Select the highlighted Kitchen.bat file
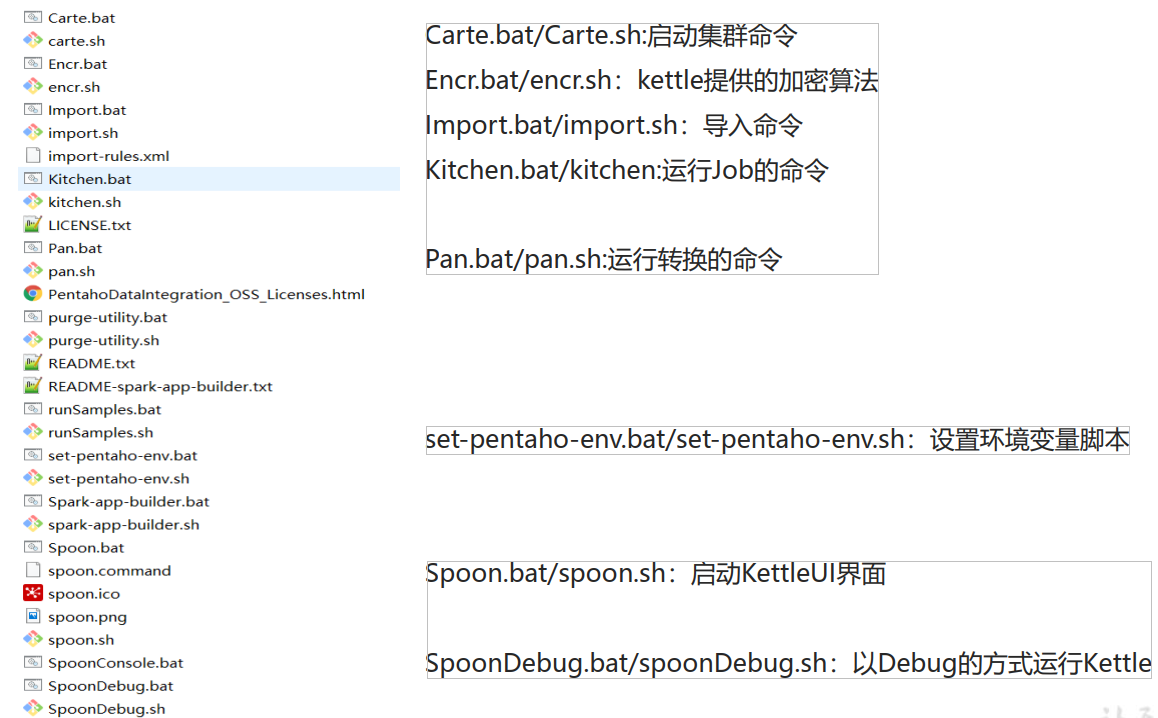 (90, 178)
